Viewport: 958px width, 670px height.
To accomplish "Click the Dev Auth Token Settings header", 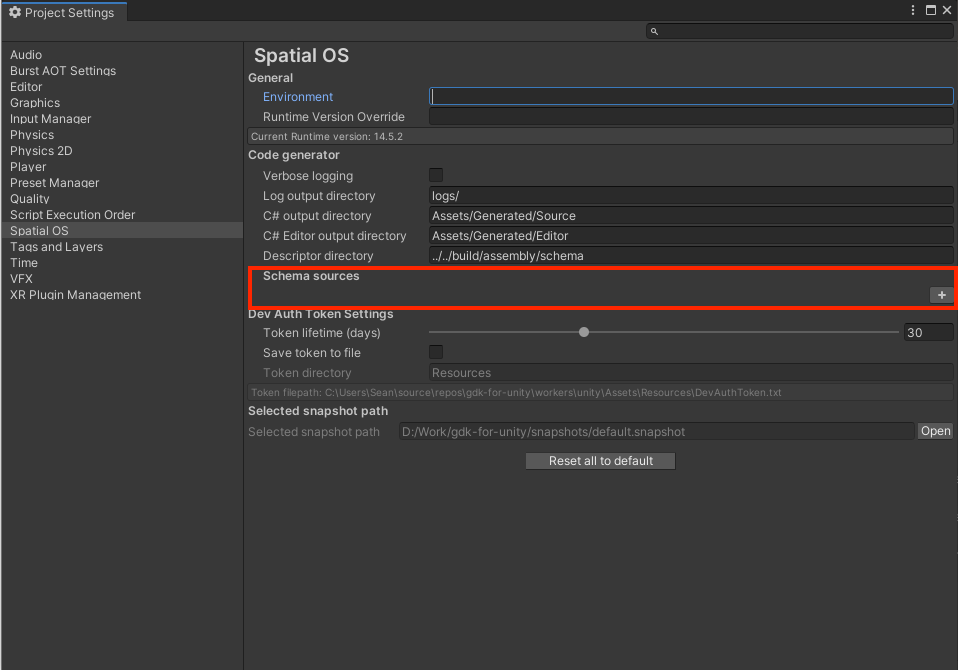I will tap(320, 314).
